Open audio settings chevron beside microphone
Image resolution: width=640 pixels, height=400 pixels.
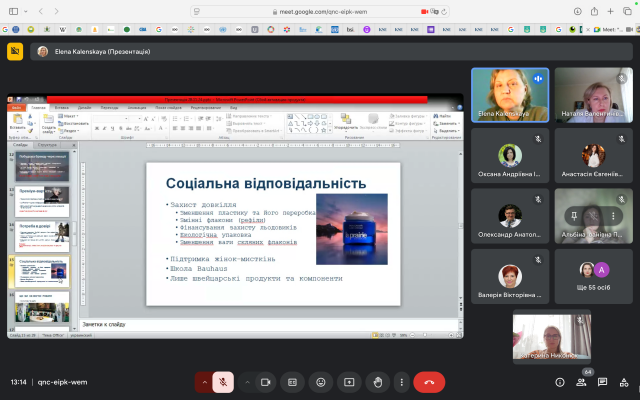click(205, 381)
